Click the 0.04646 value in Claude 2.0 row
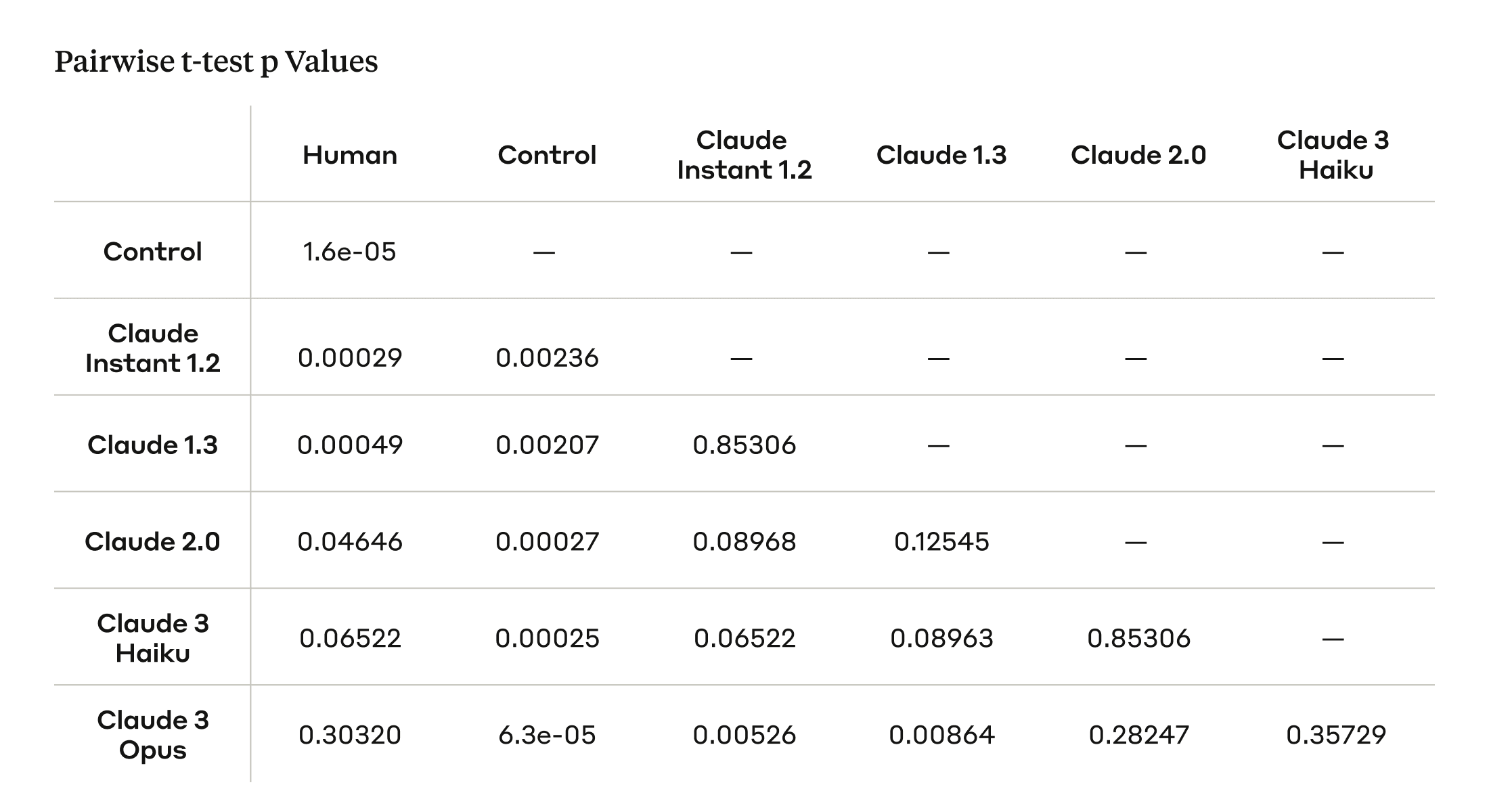1489x812 pixels. [350, 541]
